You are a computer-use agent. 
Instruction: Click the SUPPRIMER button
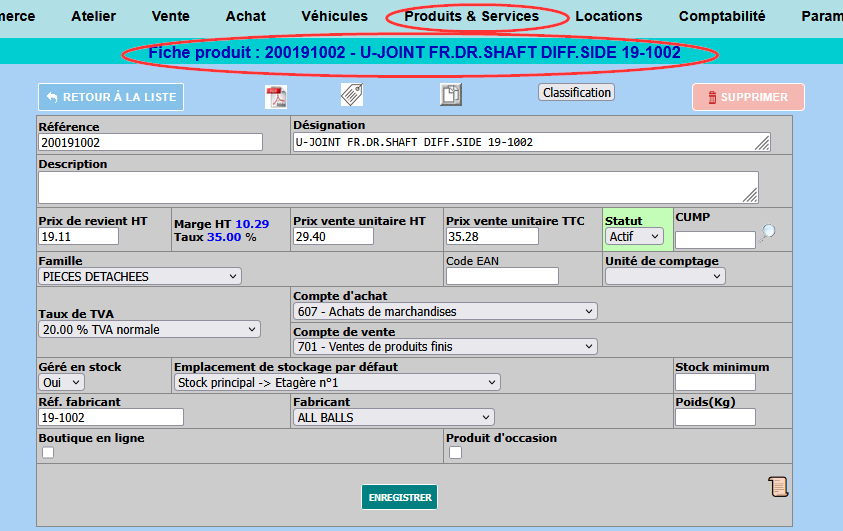(748, 97)
